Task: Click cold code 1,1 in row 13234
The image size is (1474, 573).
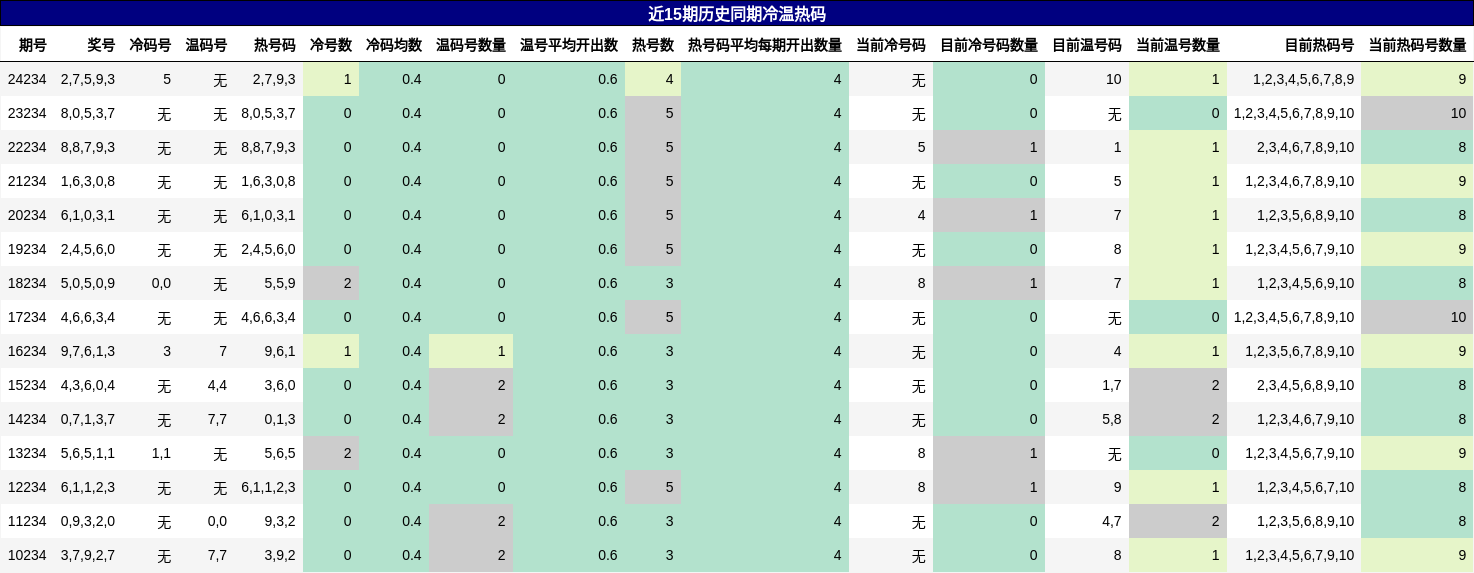Action: click(161, 453)
